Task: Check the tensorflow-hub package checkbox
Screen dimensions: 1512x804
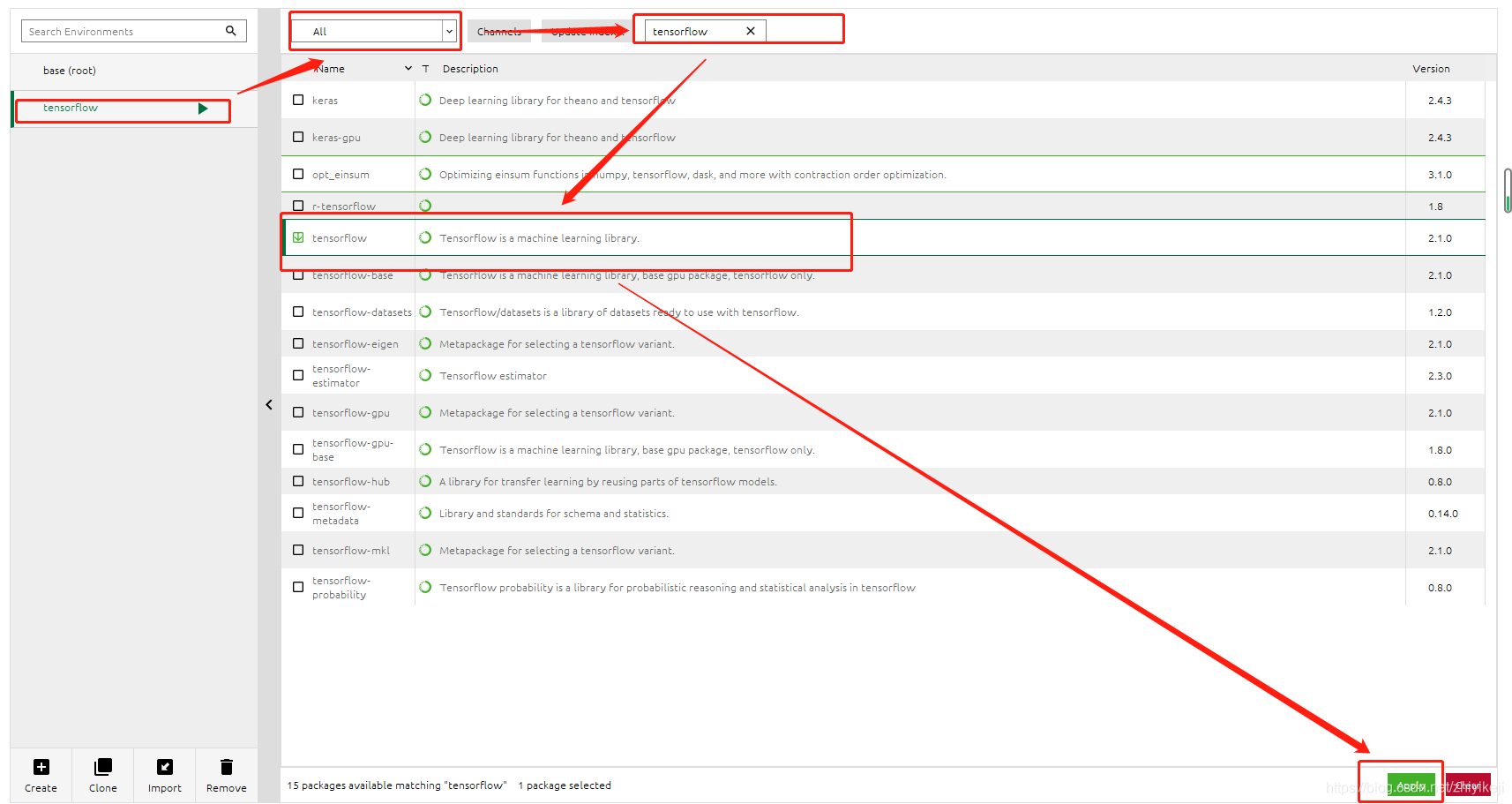Action: coord(298,481)
